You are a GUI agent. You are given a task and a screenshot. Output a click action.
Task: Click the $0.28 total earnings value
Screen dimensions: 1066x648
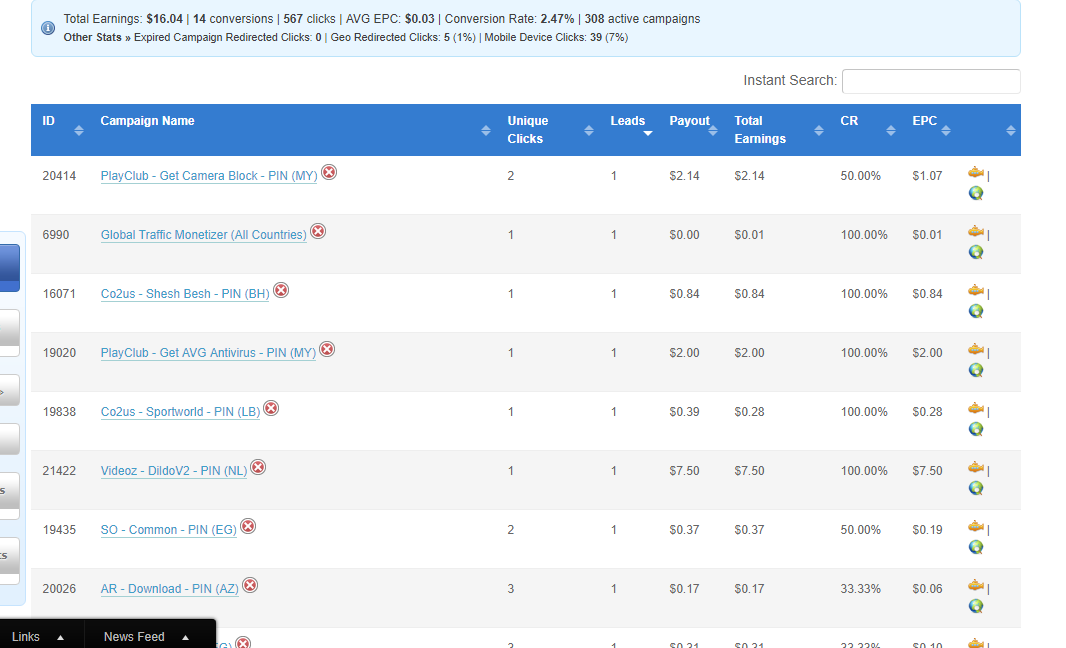[749, 411]
